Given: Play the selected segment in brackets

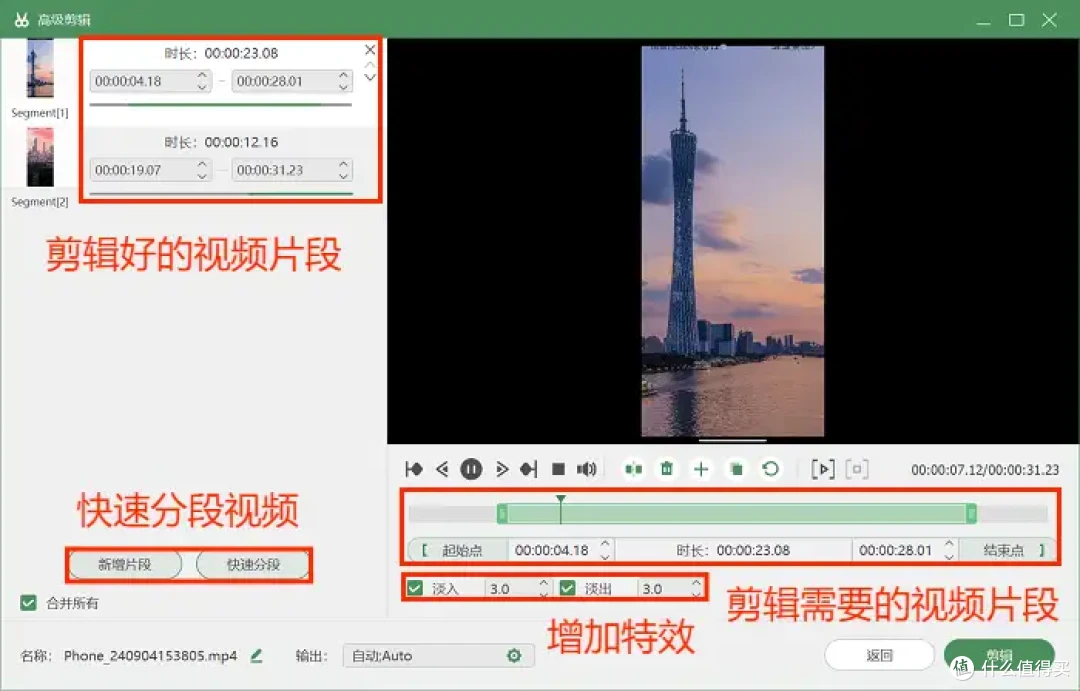Looking at the screenshot, I should (x=823, y=469).
